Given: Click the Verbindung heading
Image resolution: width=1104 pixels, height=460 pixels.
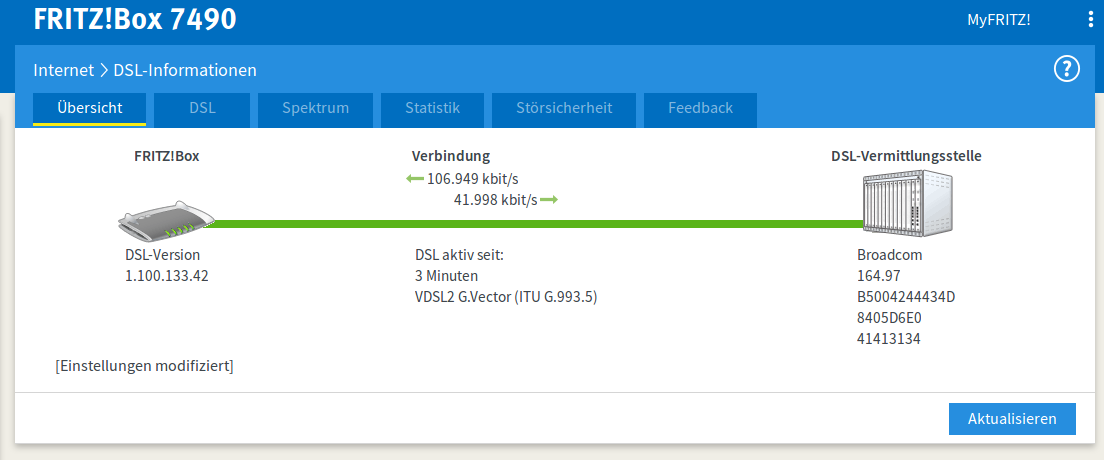Looking at the screenshot, I should (x=451, y=156).
